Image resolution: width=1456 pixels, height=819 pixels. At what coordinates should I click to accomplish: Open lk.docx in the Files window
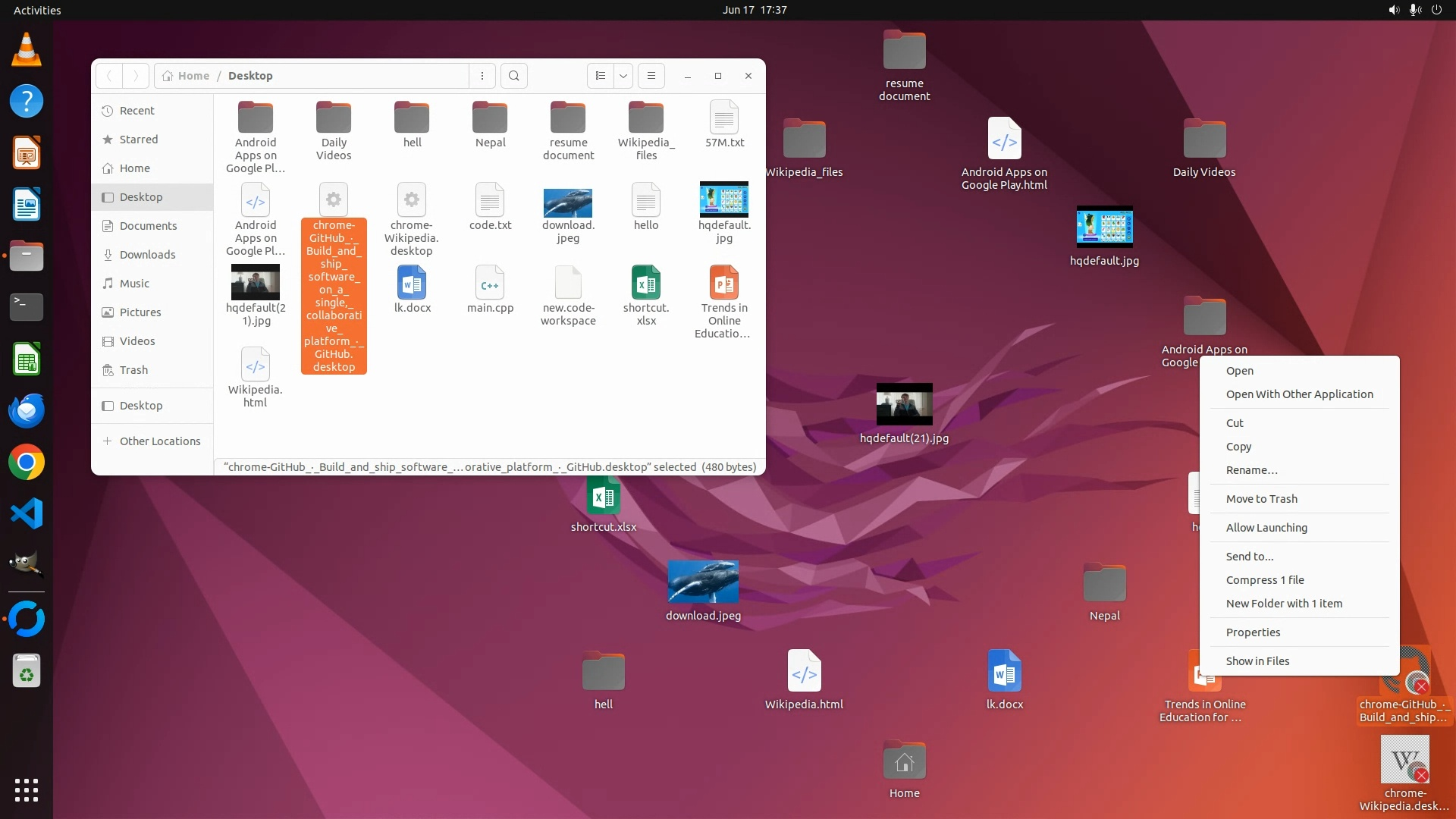(x=412, y=284)
